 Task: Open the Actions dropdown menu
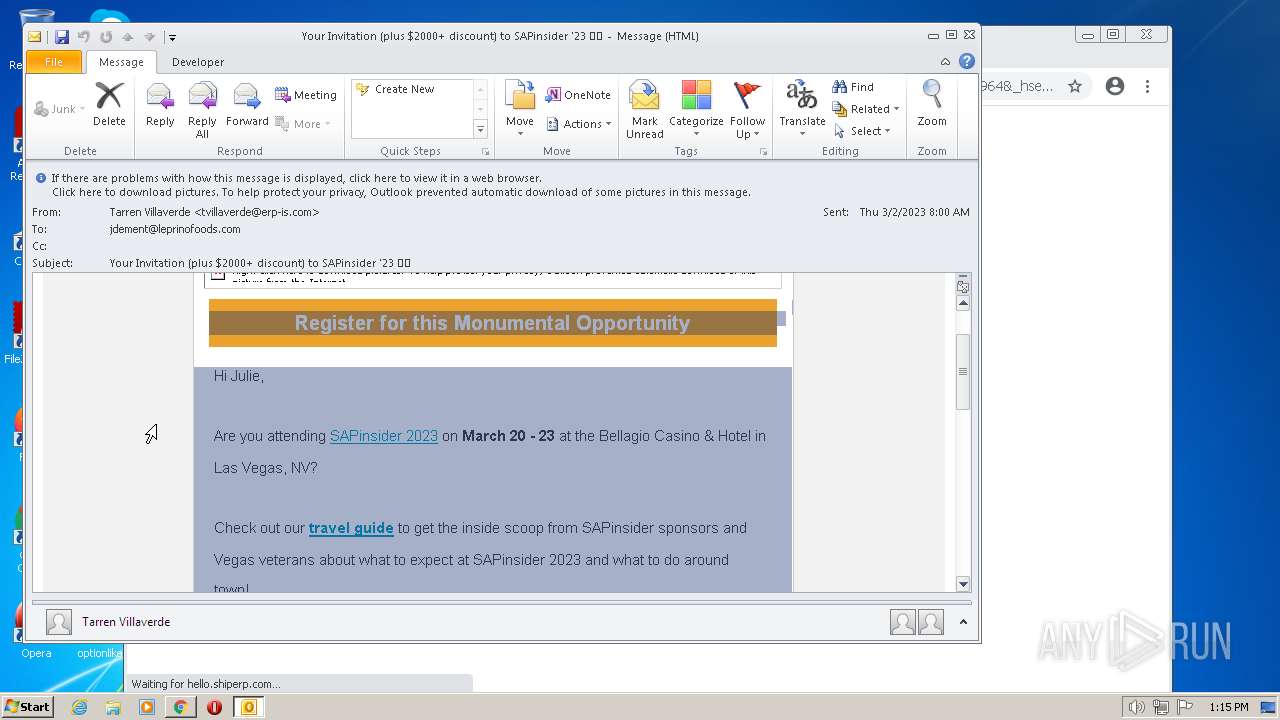pos(579,124)
